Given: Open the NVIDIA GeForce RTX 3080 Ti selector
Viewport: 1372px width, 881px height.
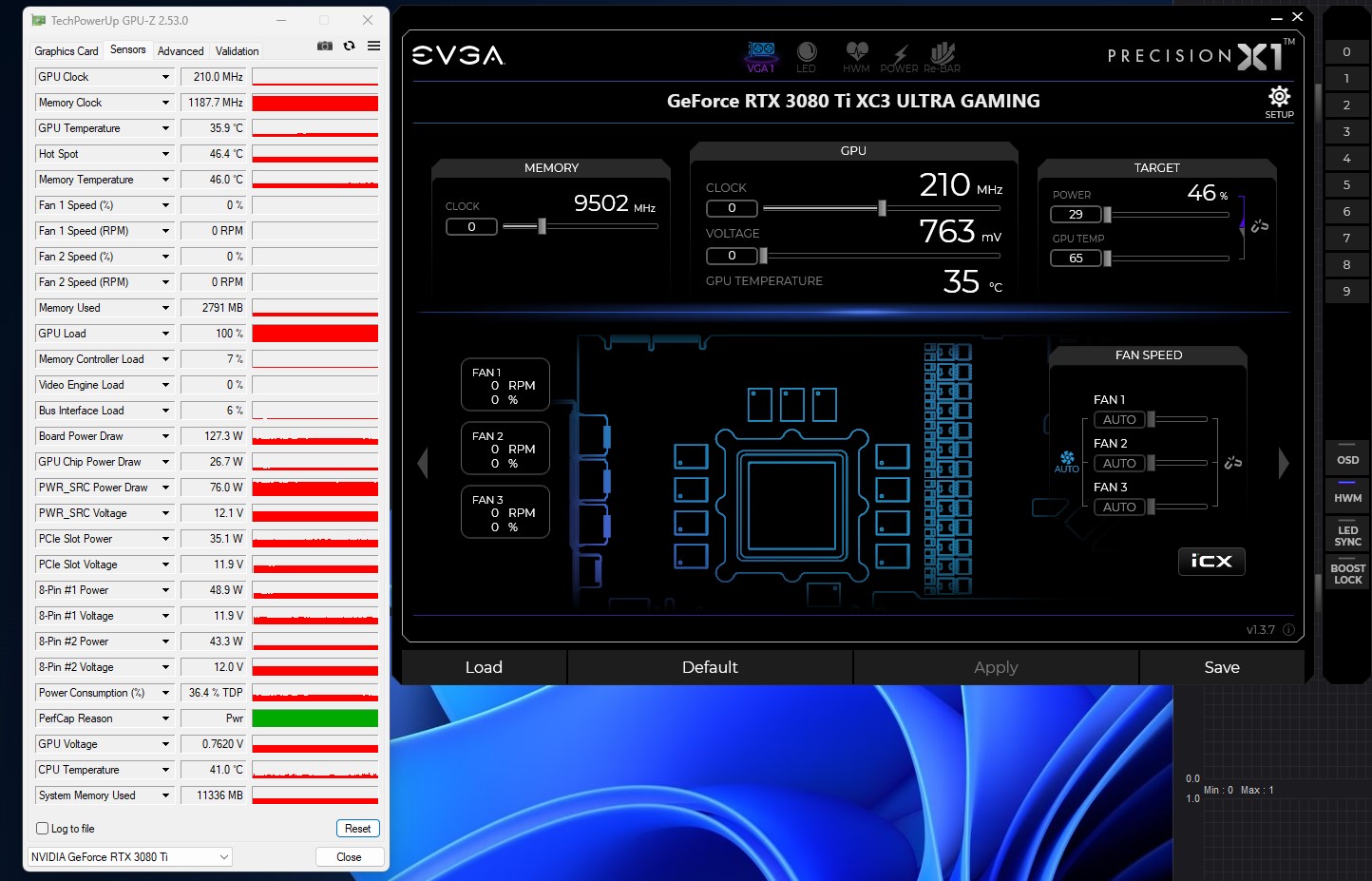Looking at the screenshot, I should coord(130,857).
